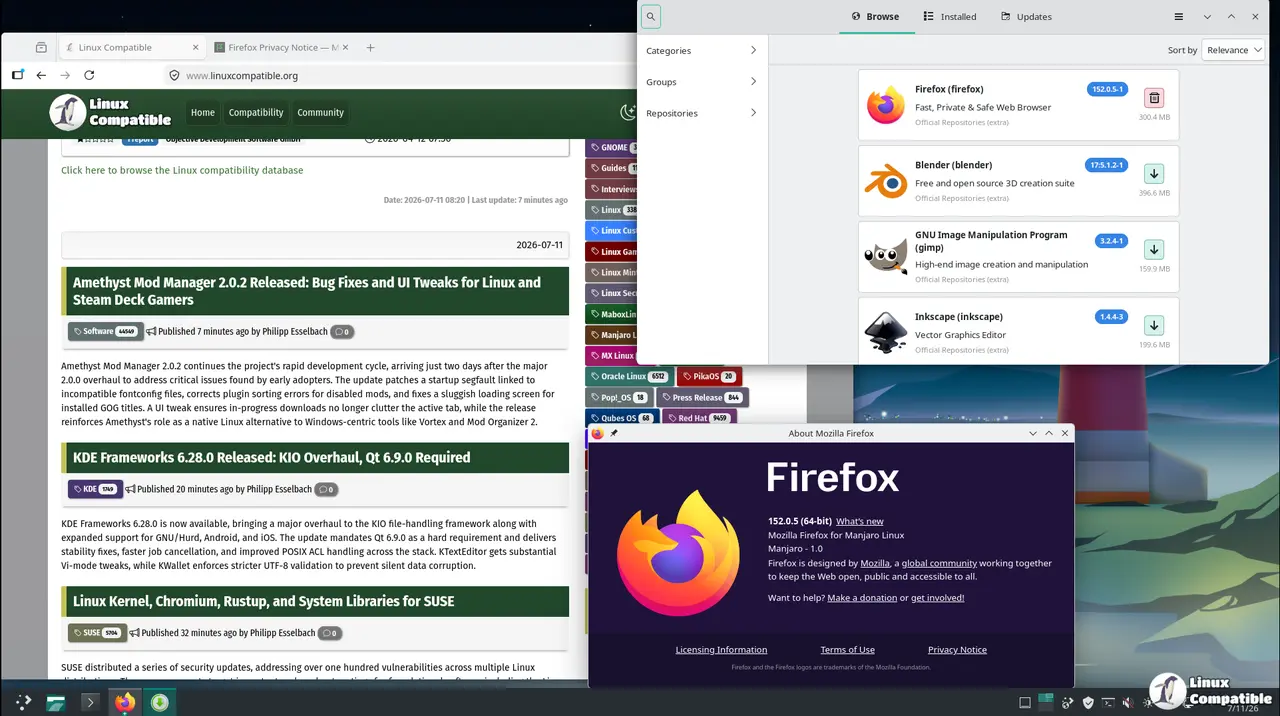Open the Mozilla link in About Firefox
The height and width of the screenshot is (716, 1280).
coord(875,563)
